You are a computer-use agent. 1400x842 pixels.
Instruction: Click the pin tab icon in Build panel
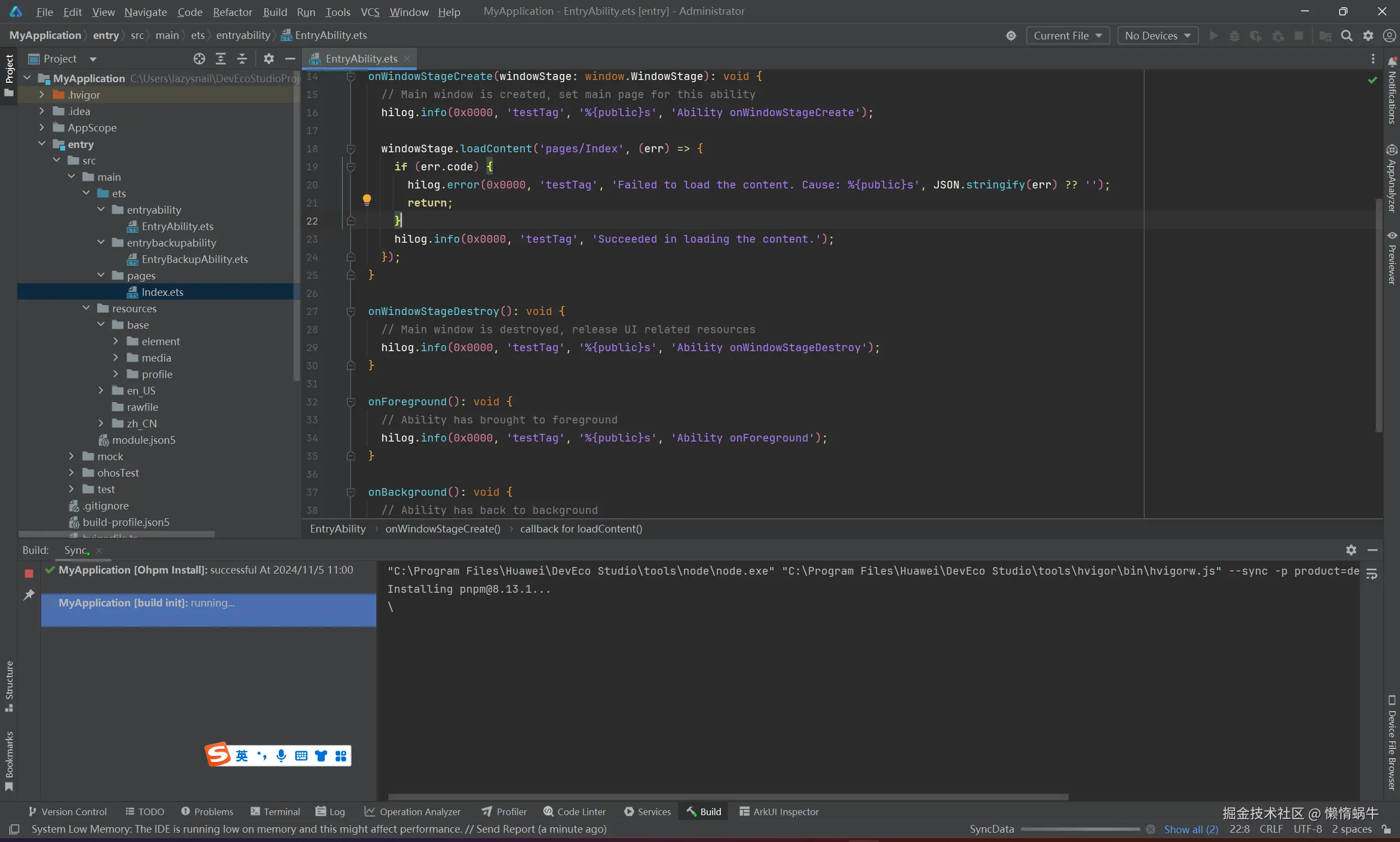click(x=29, y=594)
